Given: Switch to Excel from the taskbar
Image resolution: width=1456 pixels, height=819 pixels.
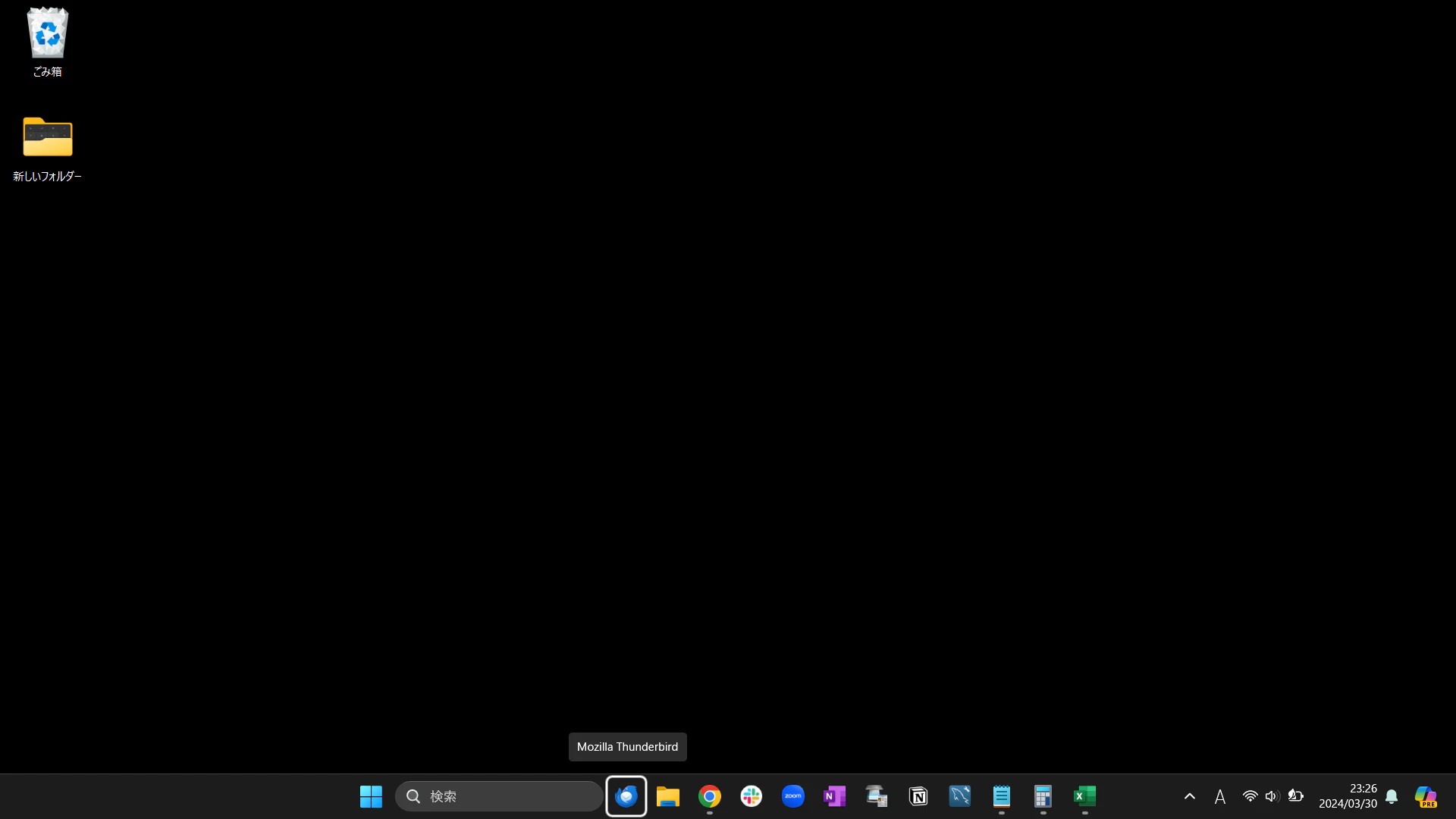Looking at the screenshot, I should (1085, 796).
